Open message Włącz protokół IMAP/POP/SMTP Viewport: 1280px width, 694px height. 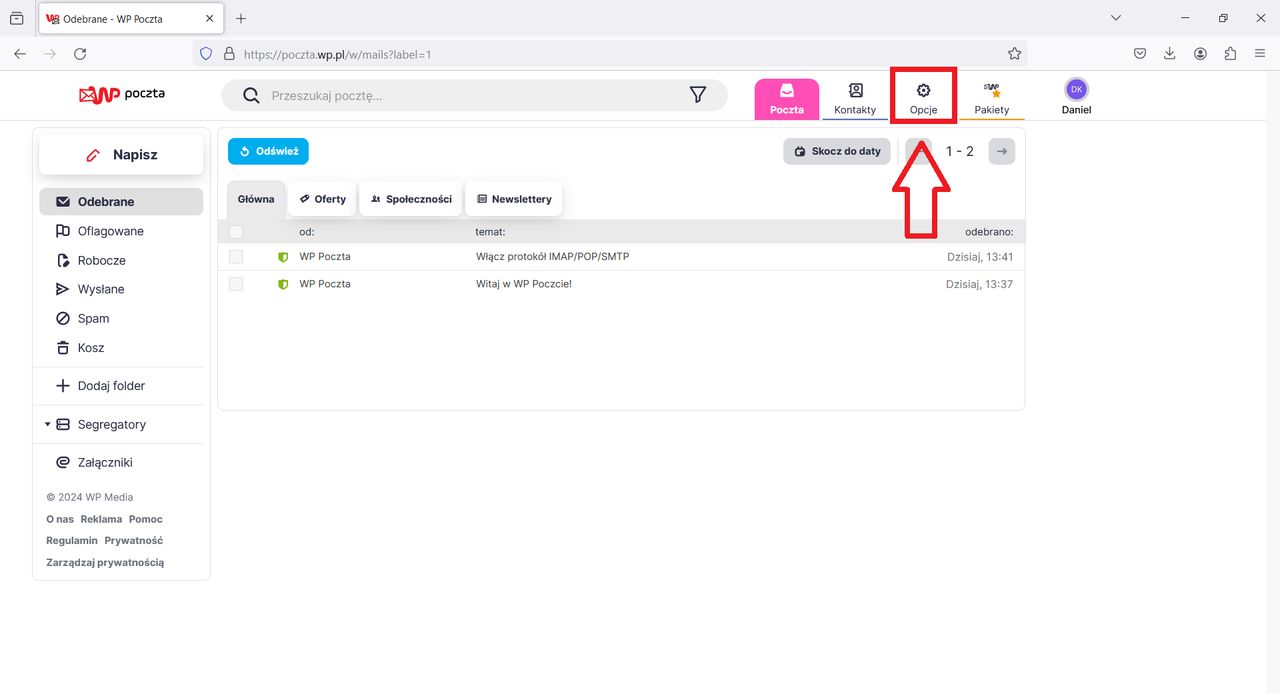(553, 257)
